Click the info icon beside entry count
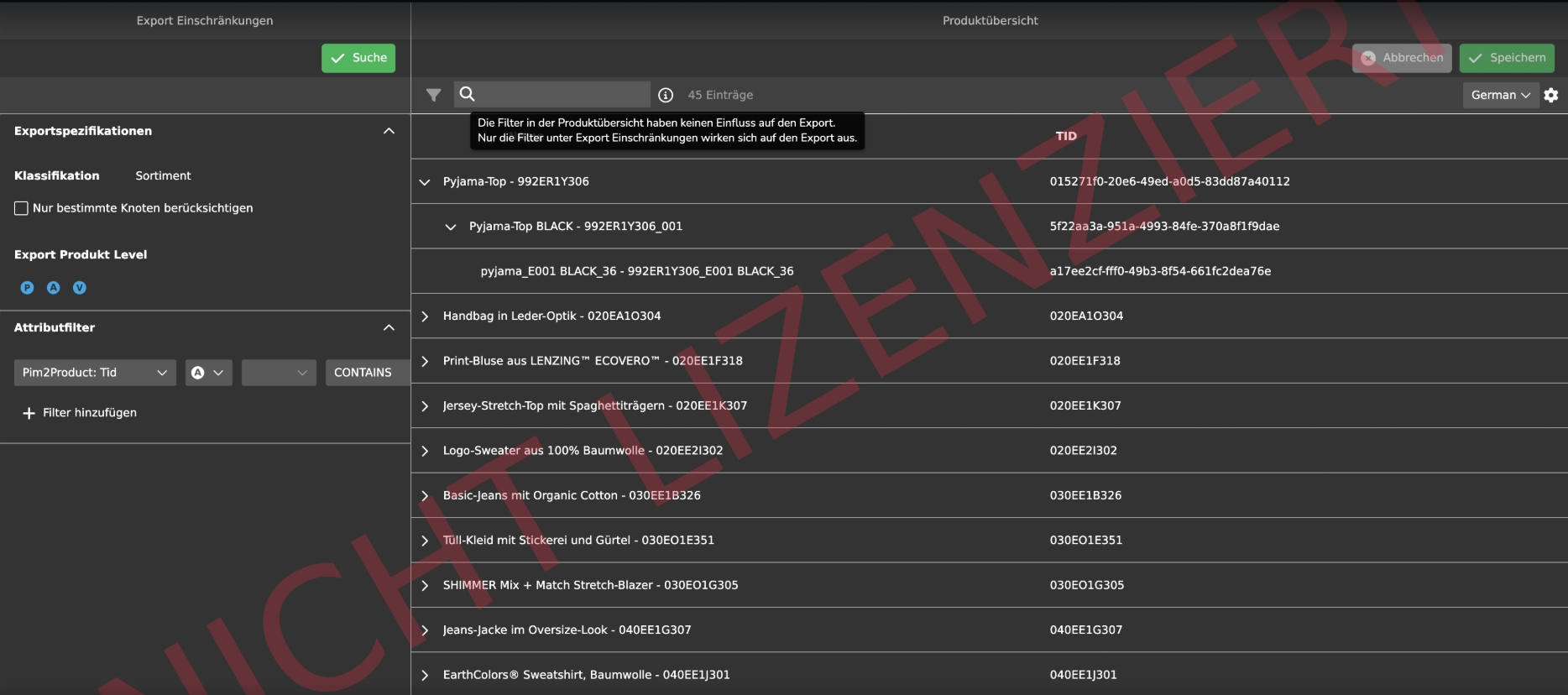Image resolution: width=1568 pixels, height=695 pixels. pos(666,95)
